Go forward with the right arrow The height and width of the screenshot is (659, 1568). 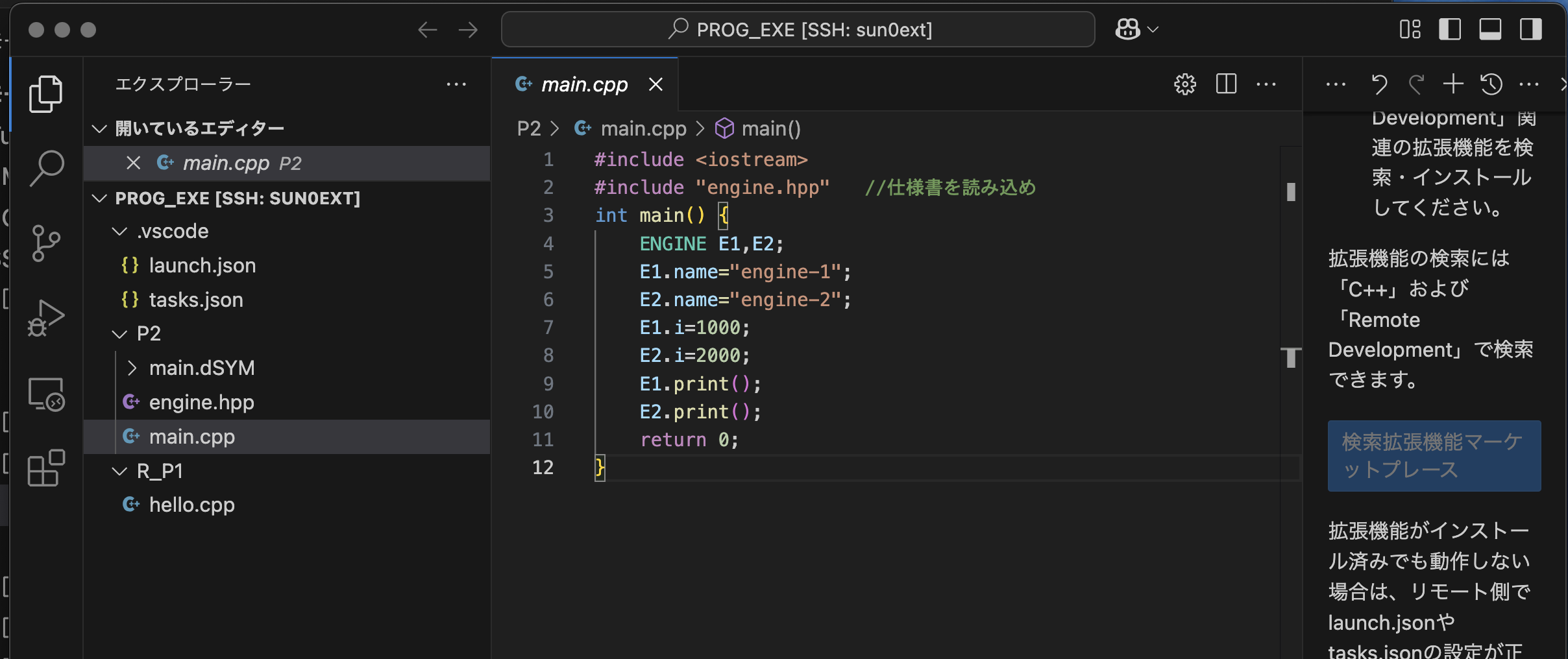click(468, 30)
